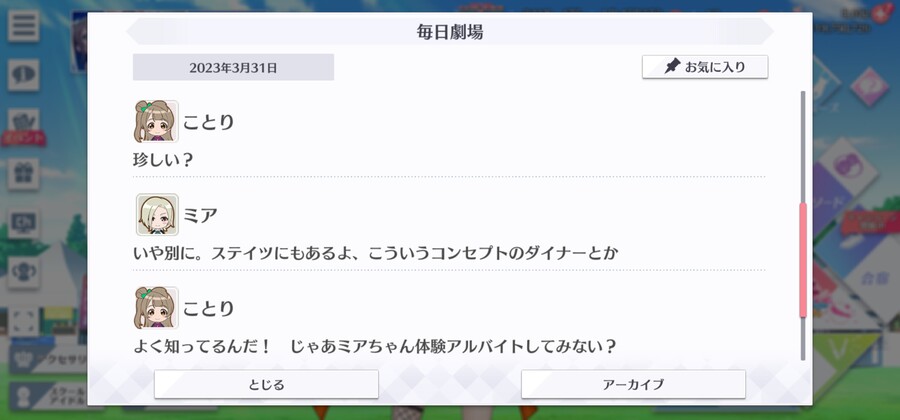Click Mia's dialogue line about ステイツ
The image size is (900, 420).
[x=375, y=252]
